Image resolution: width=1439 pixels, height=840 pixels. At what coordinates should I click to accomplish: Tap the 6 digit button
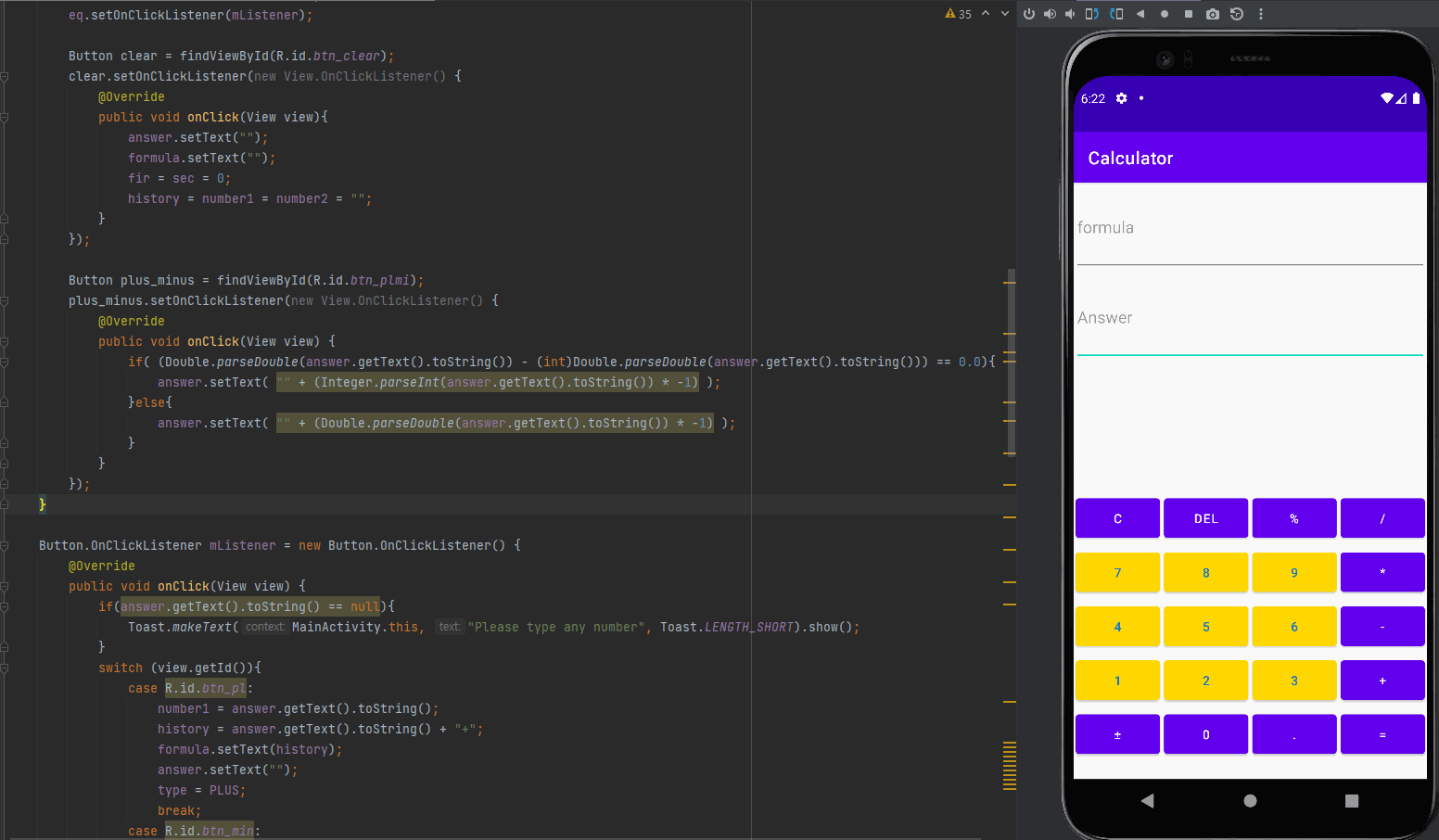[1294, 627]
